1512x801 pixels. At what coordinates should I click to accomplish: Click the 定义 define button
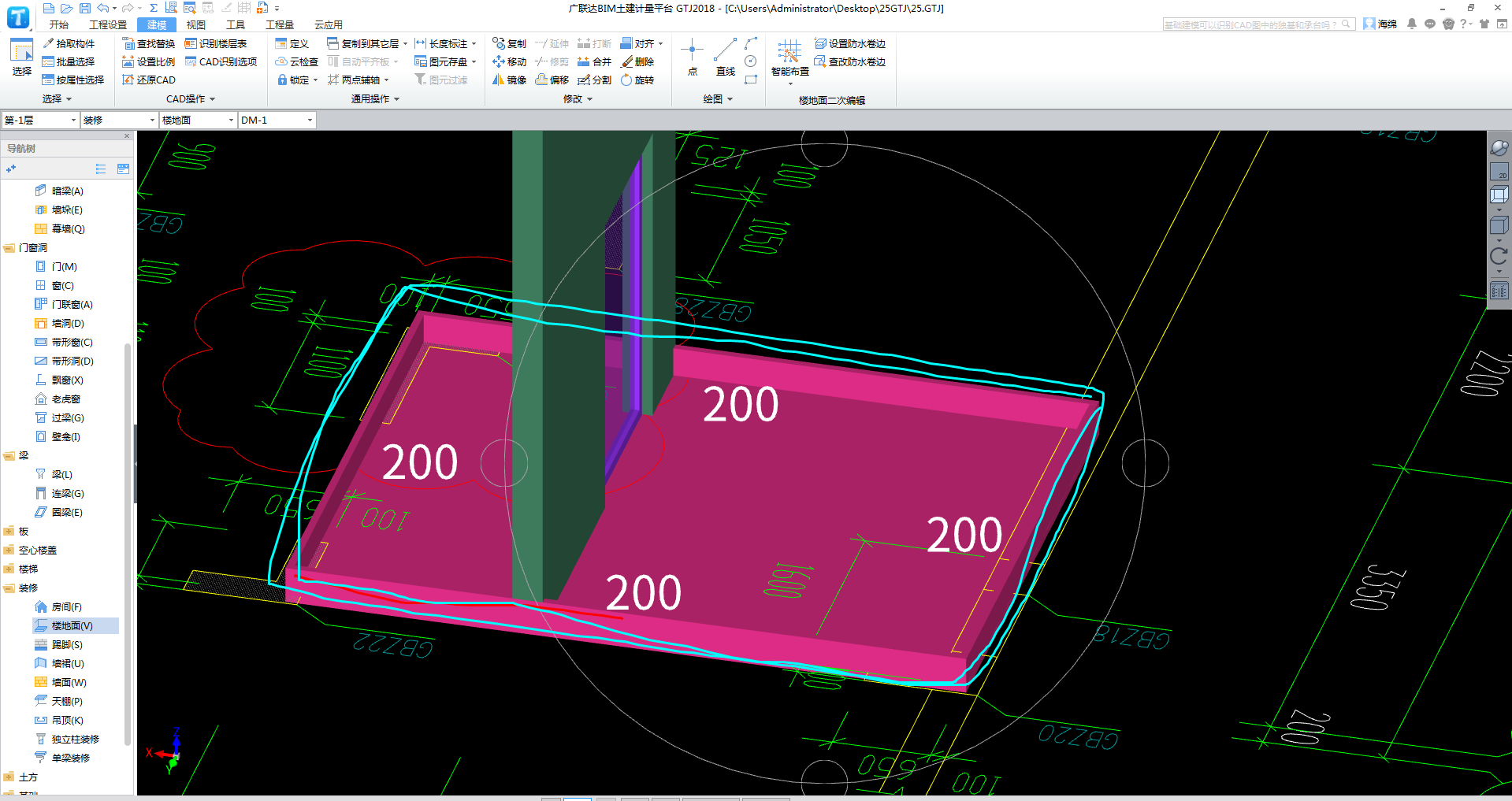pos(292,43)
